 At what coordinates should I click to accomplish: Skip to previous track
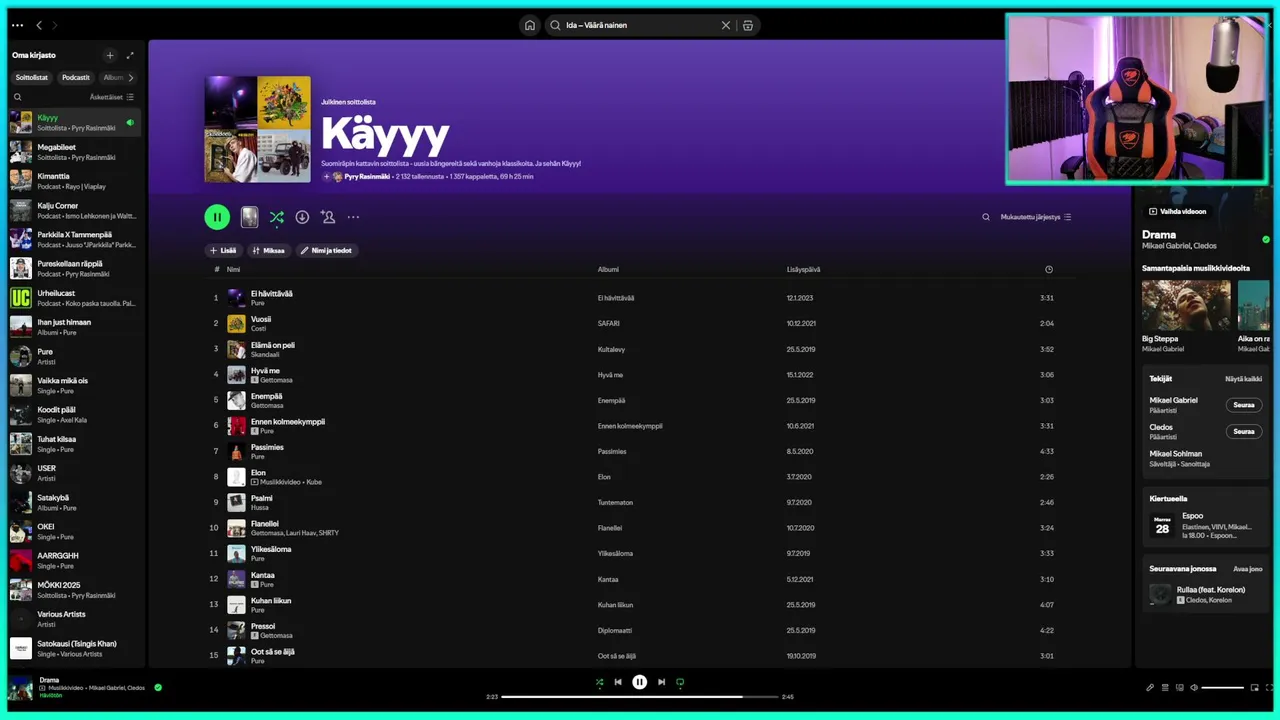[618, 682]
